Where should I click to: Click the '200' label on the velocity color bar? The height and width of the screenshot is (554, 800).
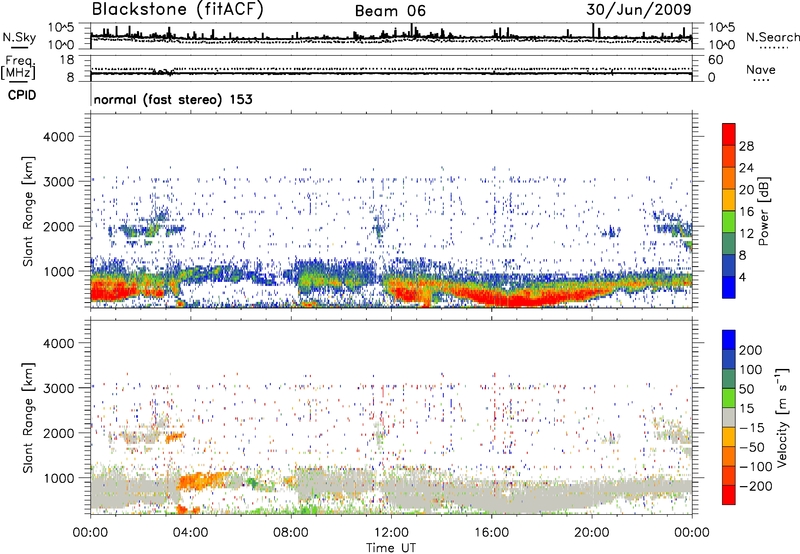pyautogui.click(x=751, y=350)
